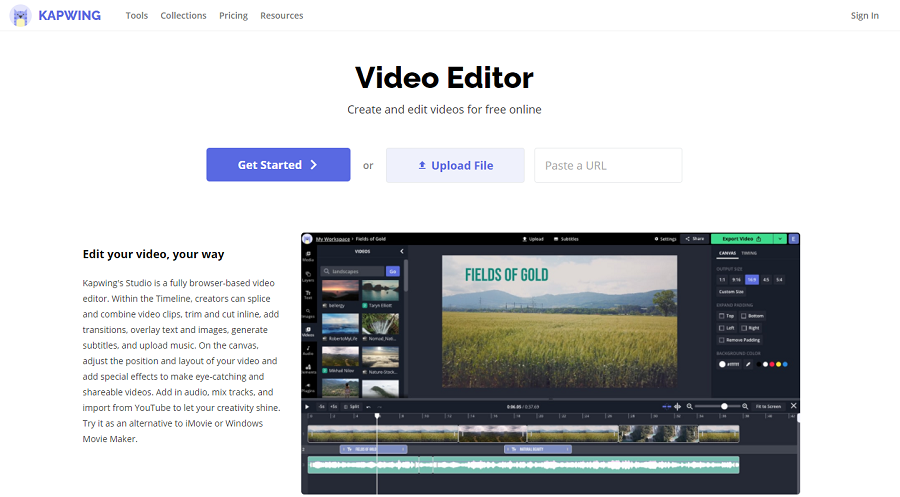The height and width of the screenshot is (497, 900).
Task: Open the Pricing page
Action: pyautogui.click(x=233, y=15)
